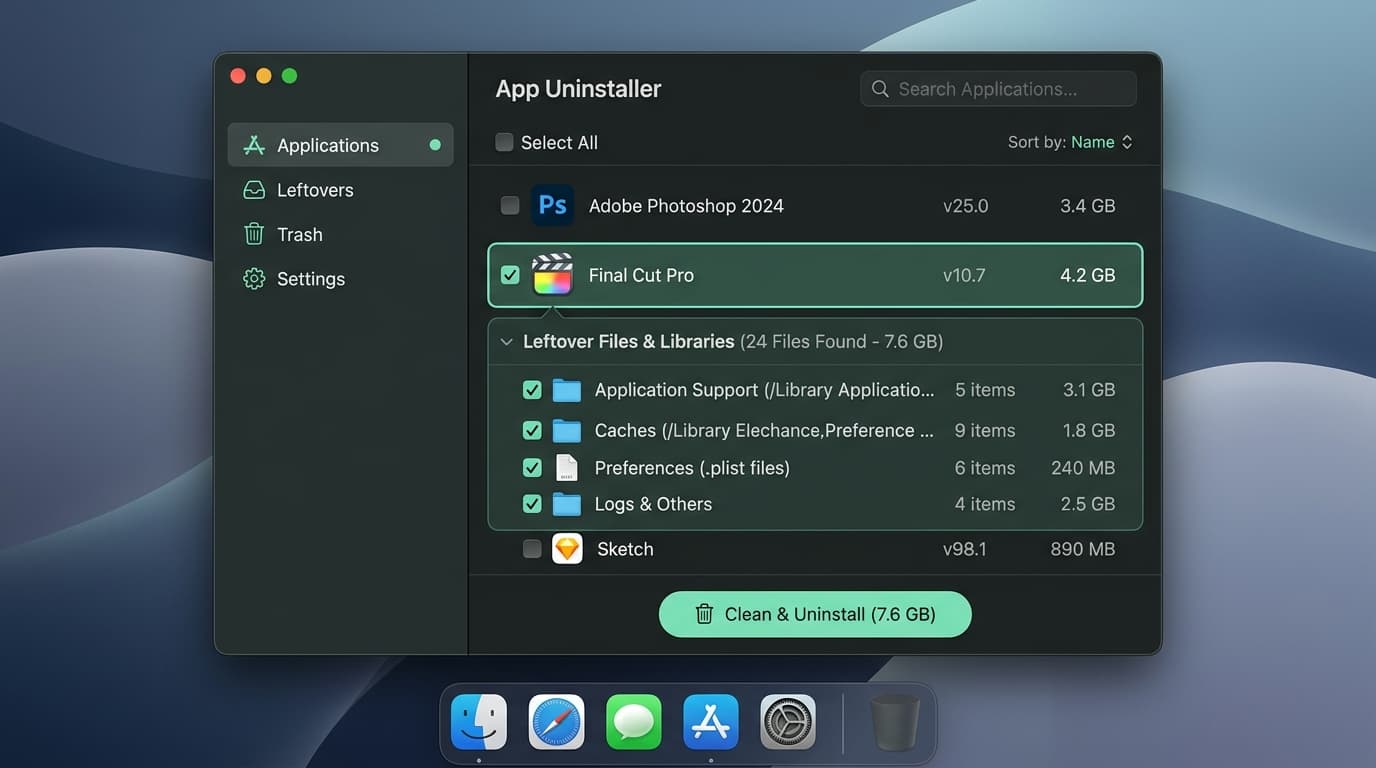
Task: Switch to the Leftovers section
Action: [x=340, y=190]
